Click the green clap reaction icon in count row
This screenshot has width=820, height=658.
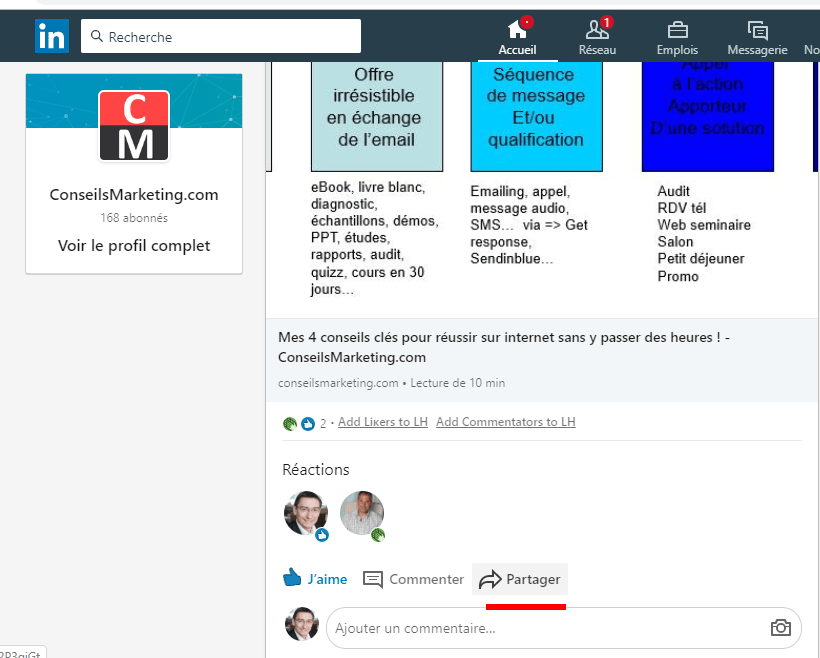290,424
